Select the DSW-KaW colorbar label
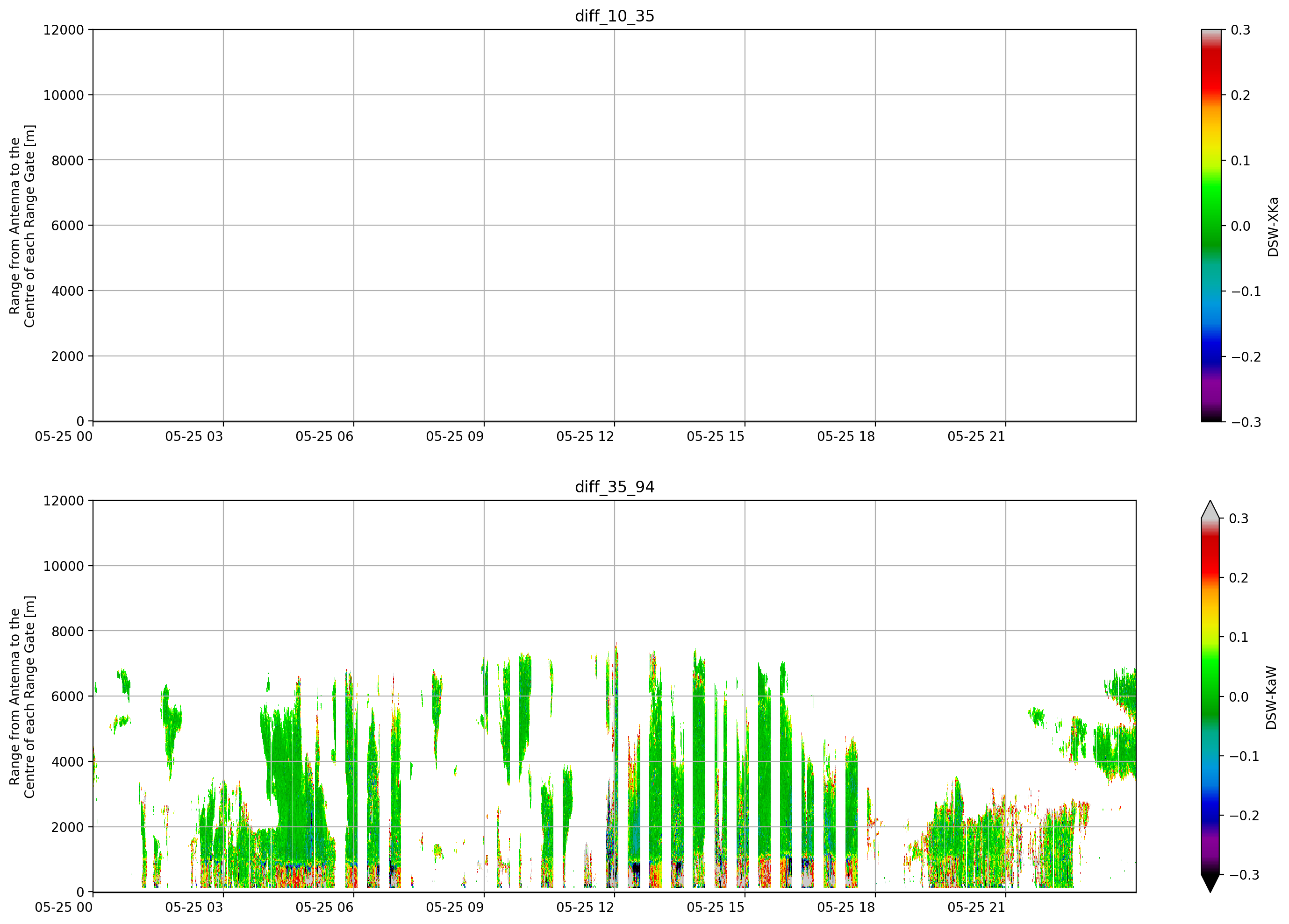This screenshot has width=1289, height=924. 1272,697
